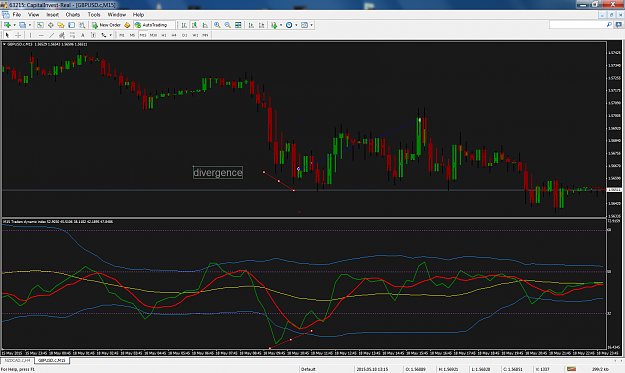625x373 pixels.
Task: Toggle chart Auto Scroll icon
Action: [x=251, y=25]
